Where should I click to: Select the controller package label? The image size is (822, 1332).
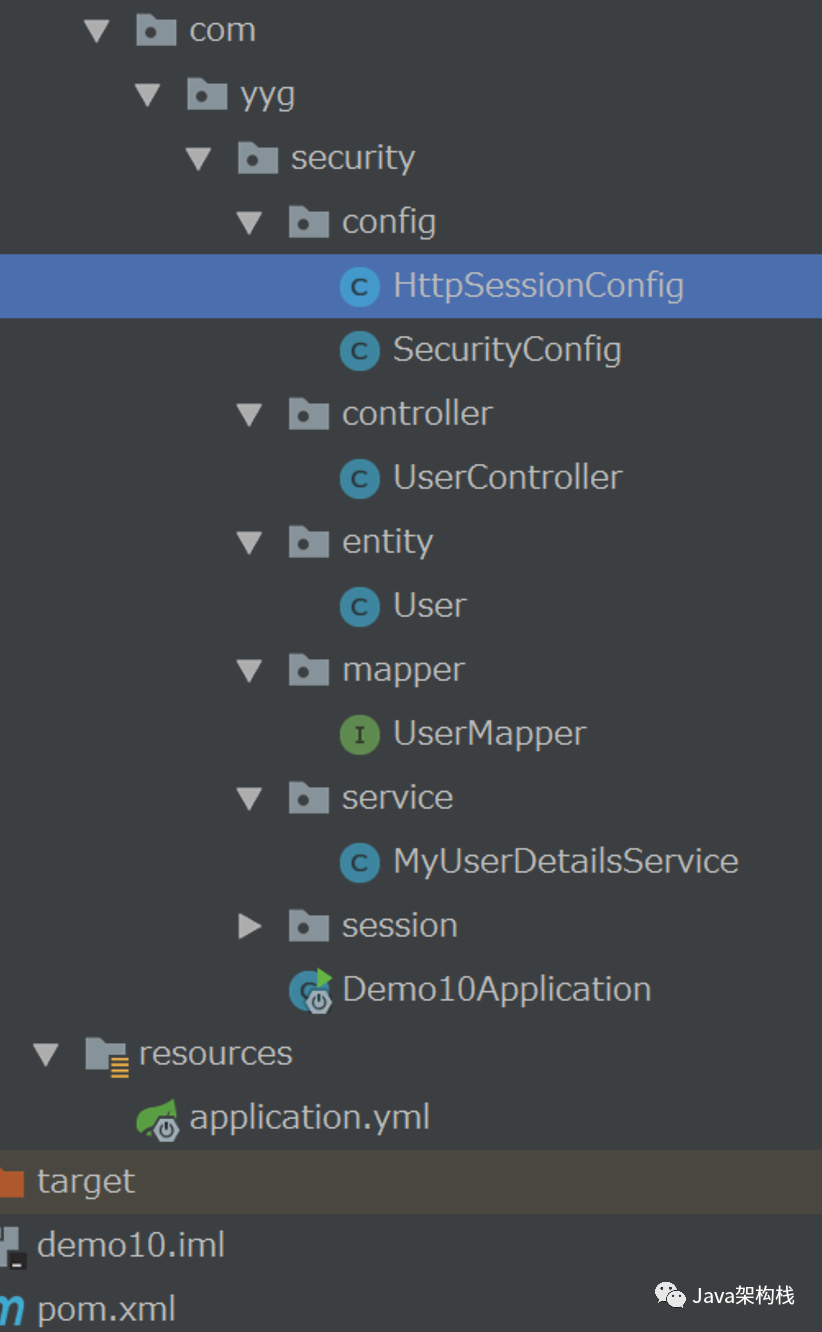pos(417,414)
